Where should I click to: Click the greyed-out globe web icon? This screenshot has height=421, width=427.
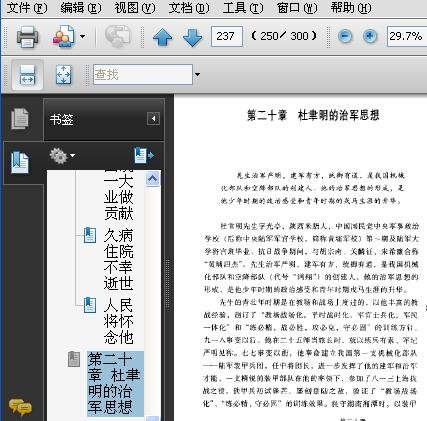click(x=117, y=36)
